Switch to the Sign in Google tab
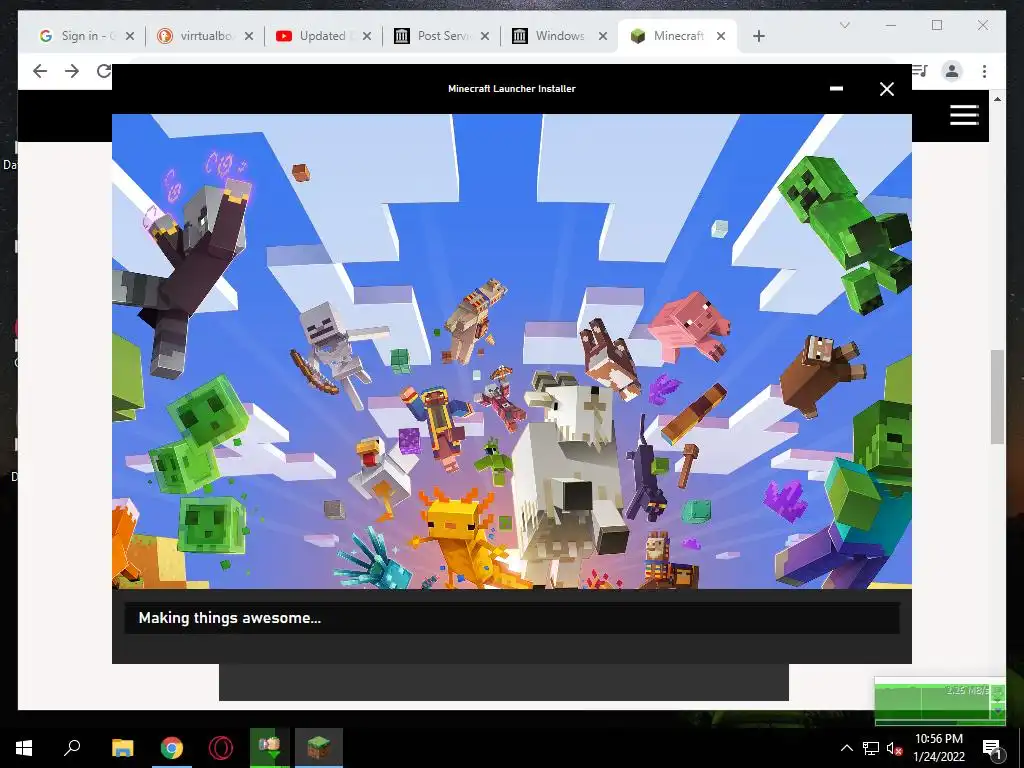The height and width of the screenshot is (768, 1024). coord(86,36)
